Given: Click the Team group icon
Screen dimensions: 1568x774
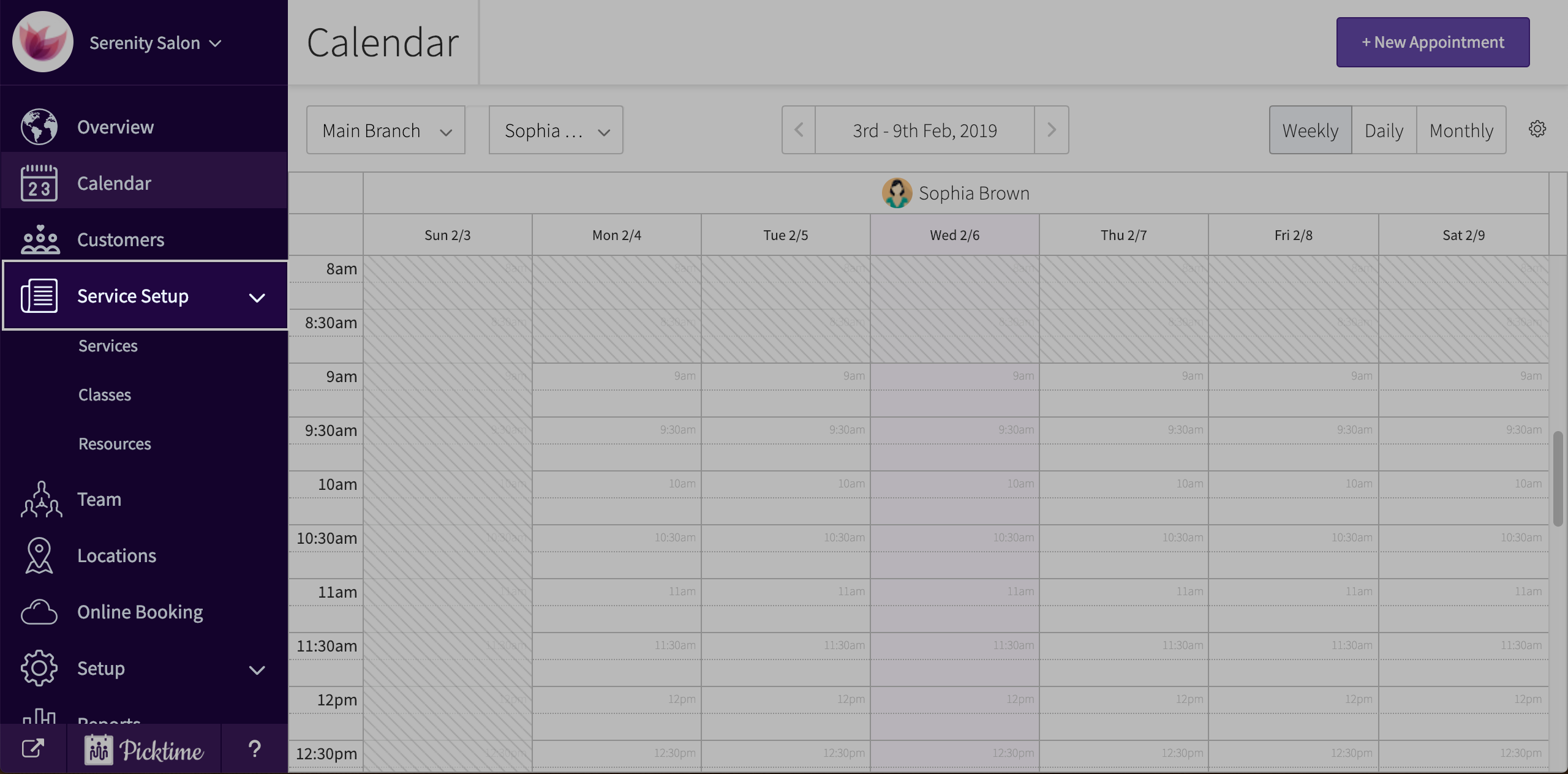Looking at the screenshot, I should point(41,499).
